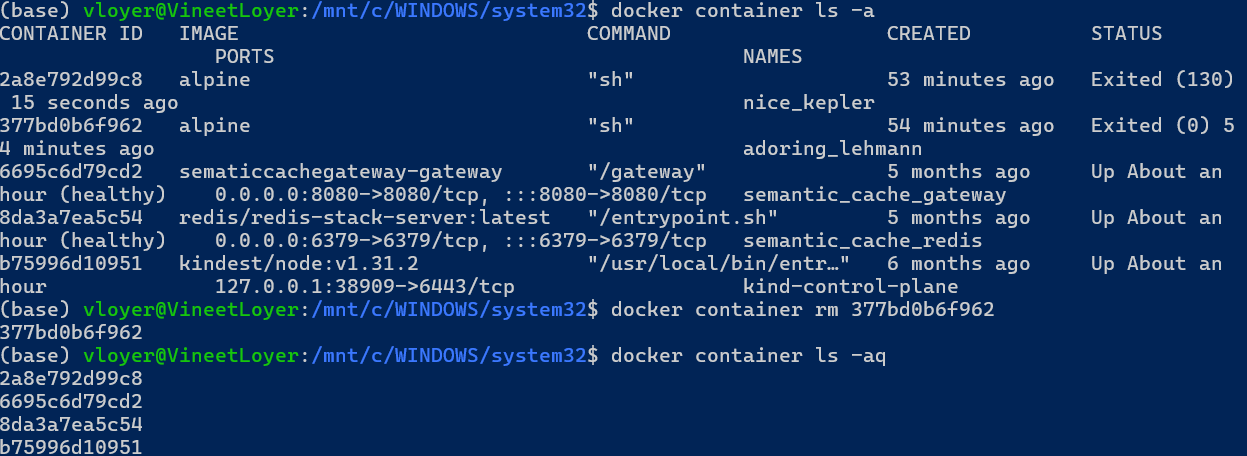Click the 'docker container ls -aq' command
Viewport: 1247px width, 456px height.
tap(749, 356)
